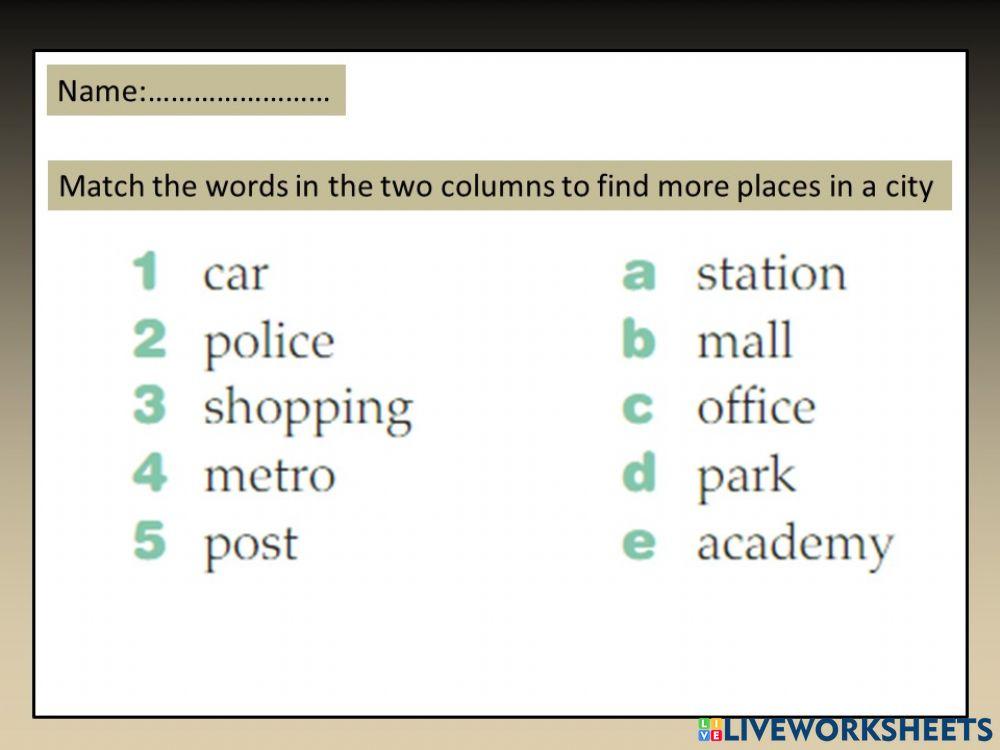1000x750 pixels.
Task: Click the word 'station' in right column
Action: (771, 274)
